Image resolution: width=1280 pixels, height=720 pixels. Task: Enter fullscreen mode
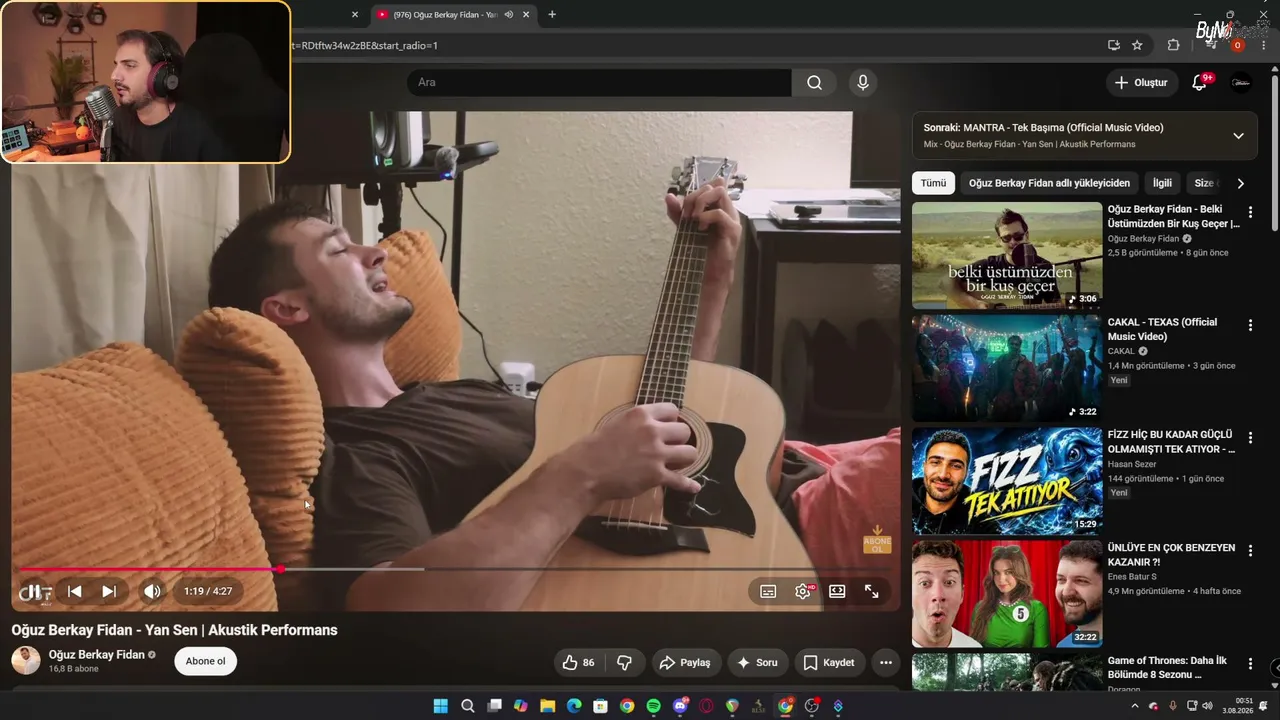pos(872,591)
